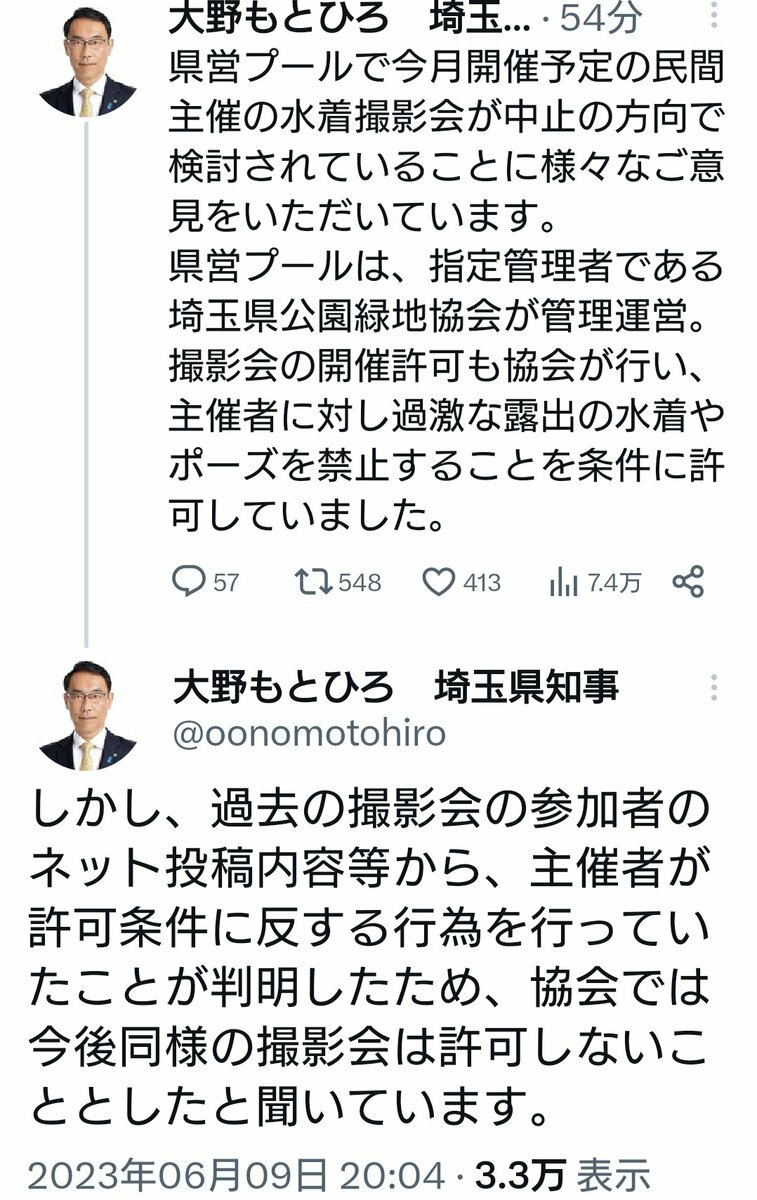Viewport: 757px width, 1200px height.
Task: Open the first tweet's three-dot menu
Action: click(714, 20)
